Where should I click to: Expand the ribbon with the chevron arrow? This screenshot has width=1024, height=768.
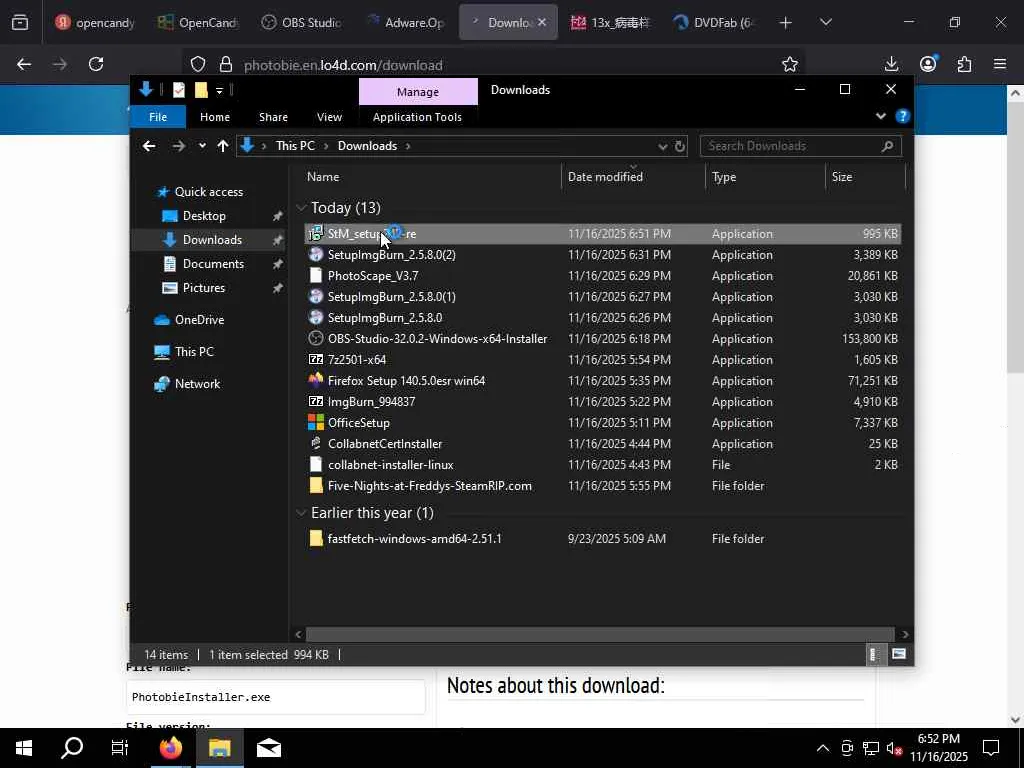click(880, 116)
